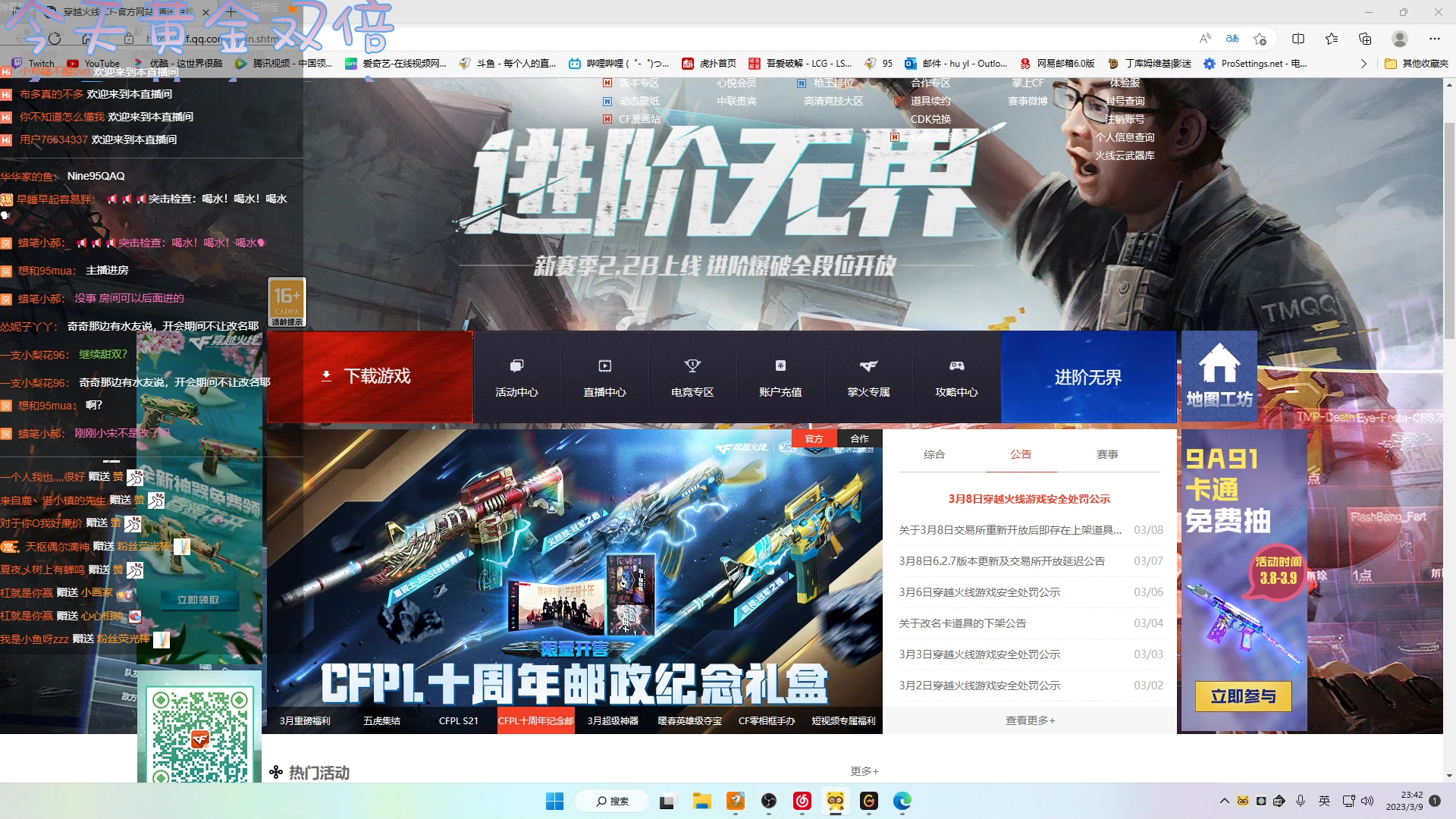Toggle Edge split screen icon
The image size is (1456, 819).
click(1298, 39)
